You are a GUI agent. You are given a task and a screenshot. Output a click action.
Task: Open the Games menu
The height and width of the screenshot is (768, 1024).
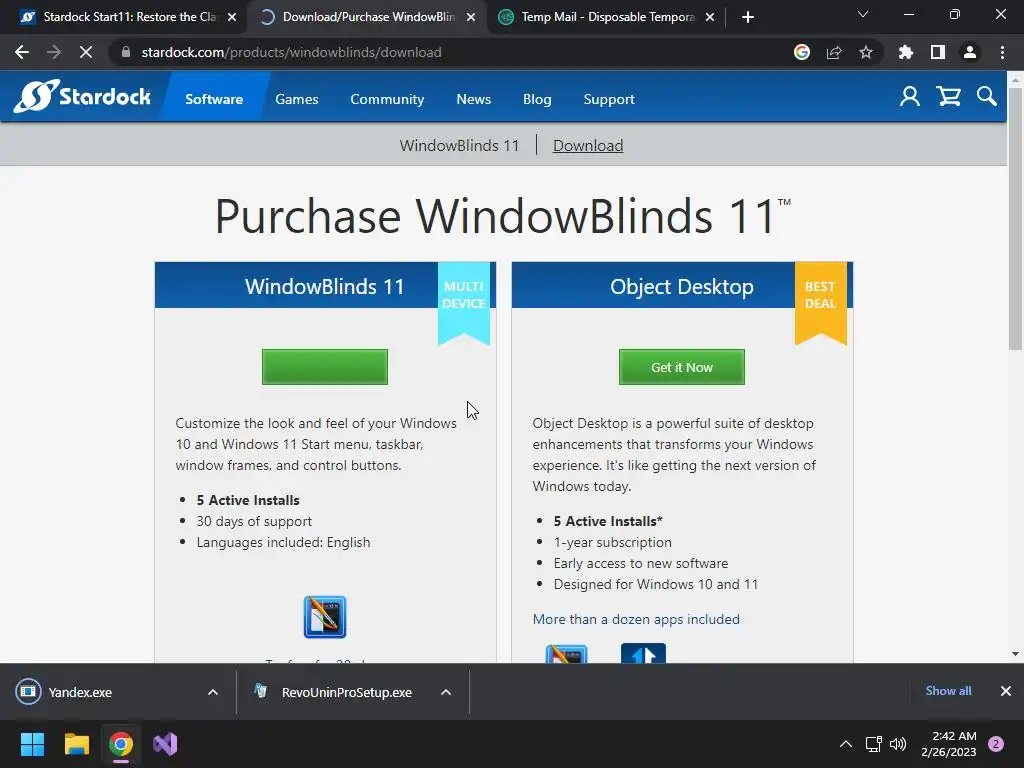(x=296, y=99)
